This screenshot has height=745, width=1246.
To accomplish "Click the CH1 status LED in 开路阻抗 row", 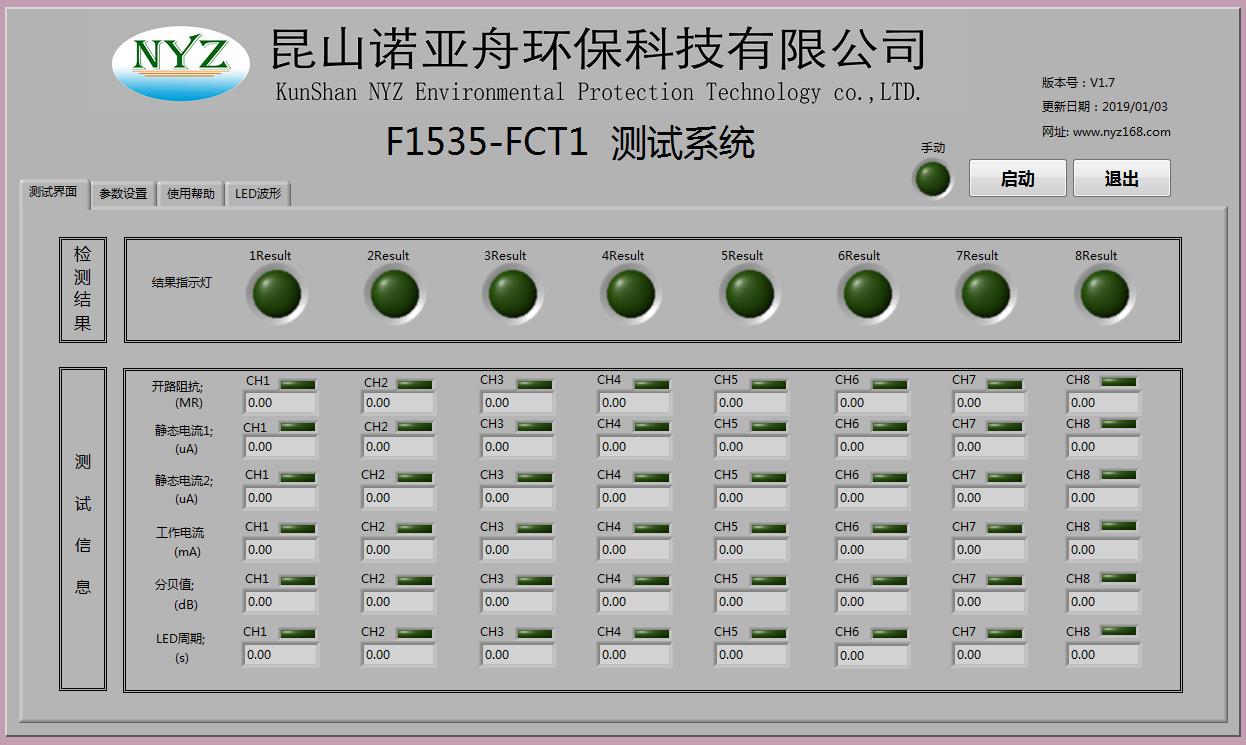I will click(297, 384).
